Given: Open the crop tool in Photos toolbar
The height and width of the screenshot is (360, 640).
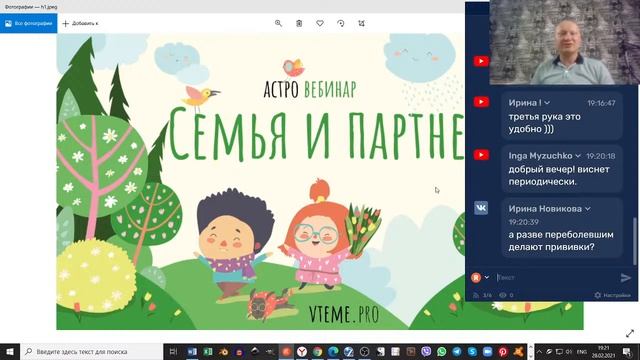Looking at the screenshot, I should coord(362,23).
